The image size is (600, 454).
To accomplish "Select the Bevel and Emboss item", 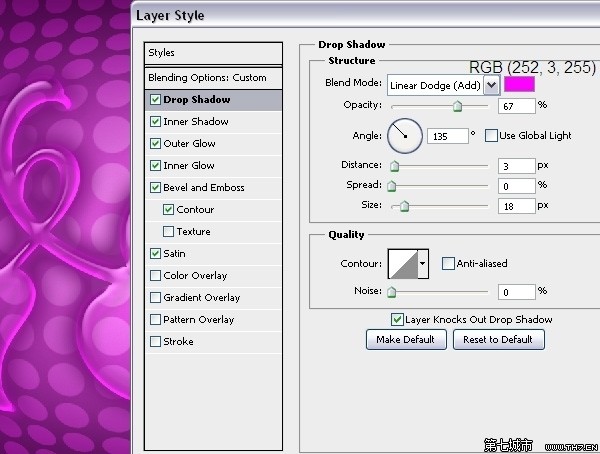I will click(204, 188).
